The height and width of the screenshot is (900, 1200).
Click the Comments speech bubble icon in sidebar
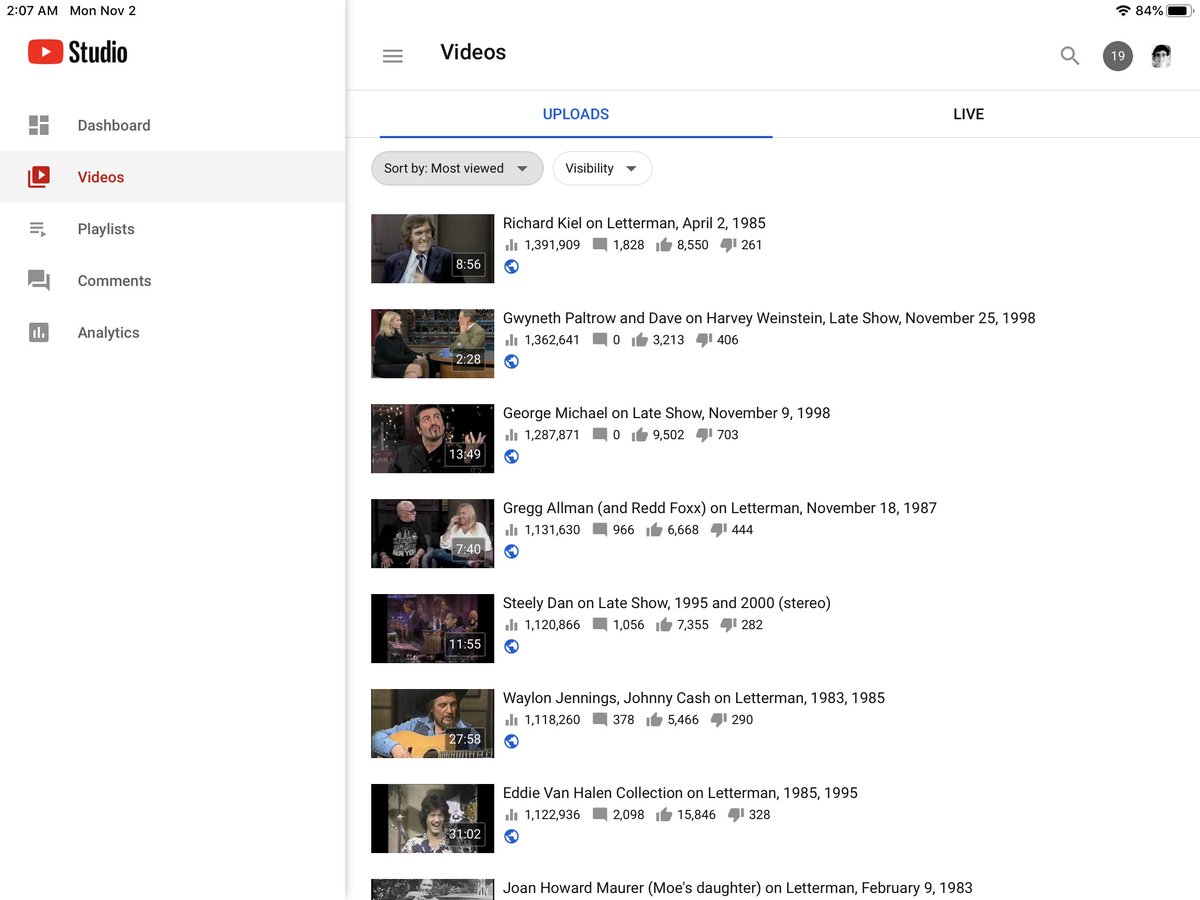[x=39, y=281]
